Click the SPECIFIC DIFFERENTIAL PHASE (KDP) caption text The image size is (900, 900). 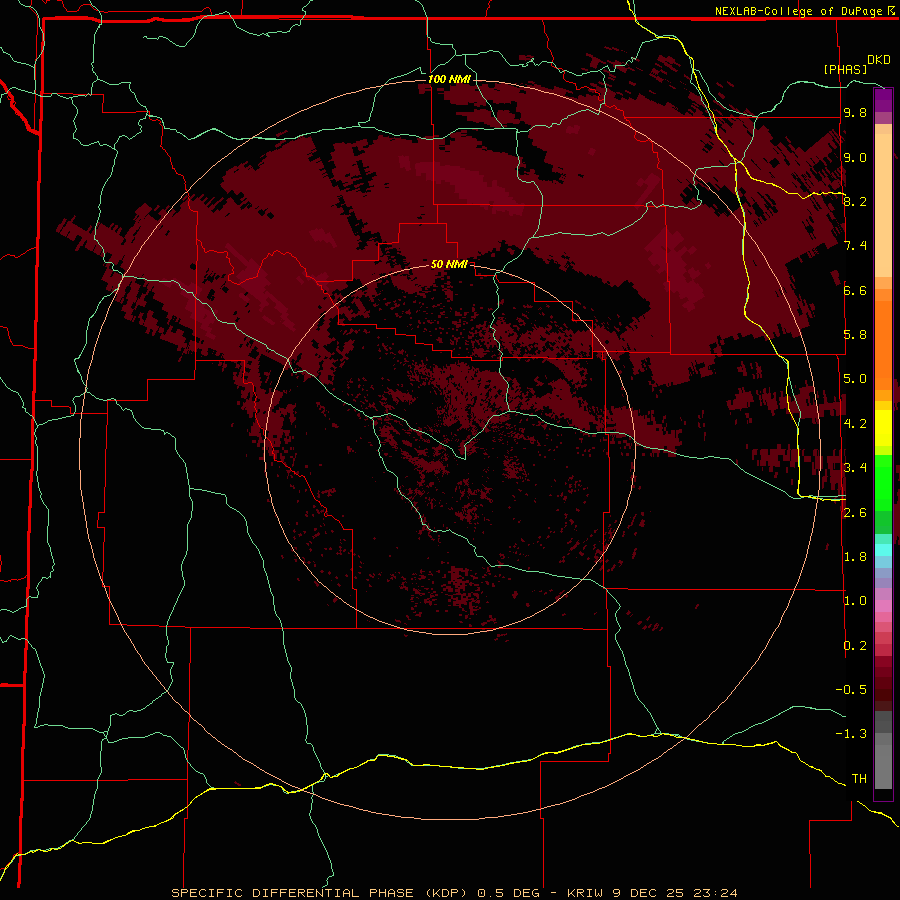(x=321, y=893)
